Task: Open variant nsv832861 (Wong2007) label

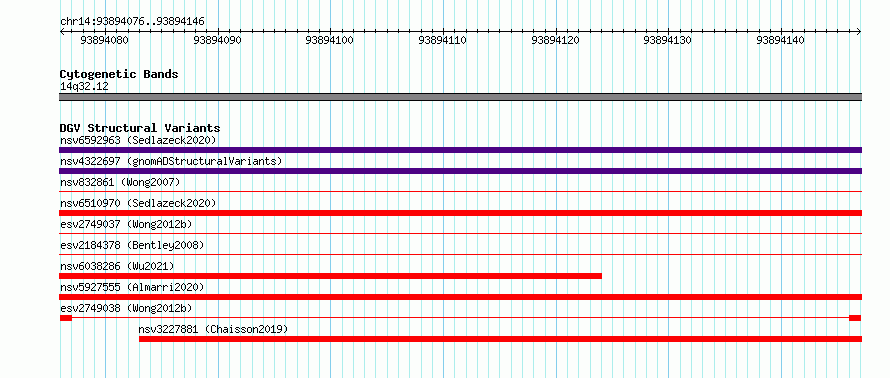Action: [120, 182]
